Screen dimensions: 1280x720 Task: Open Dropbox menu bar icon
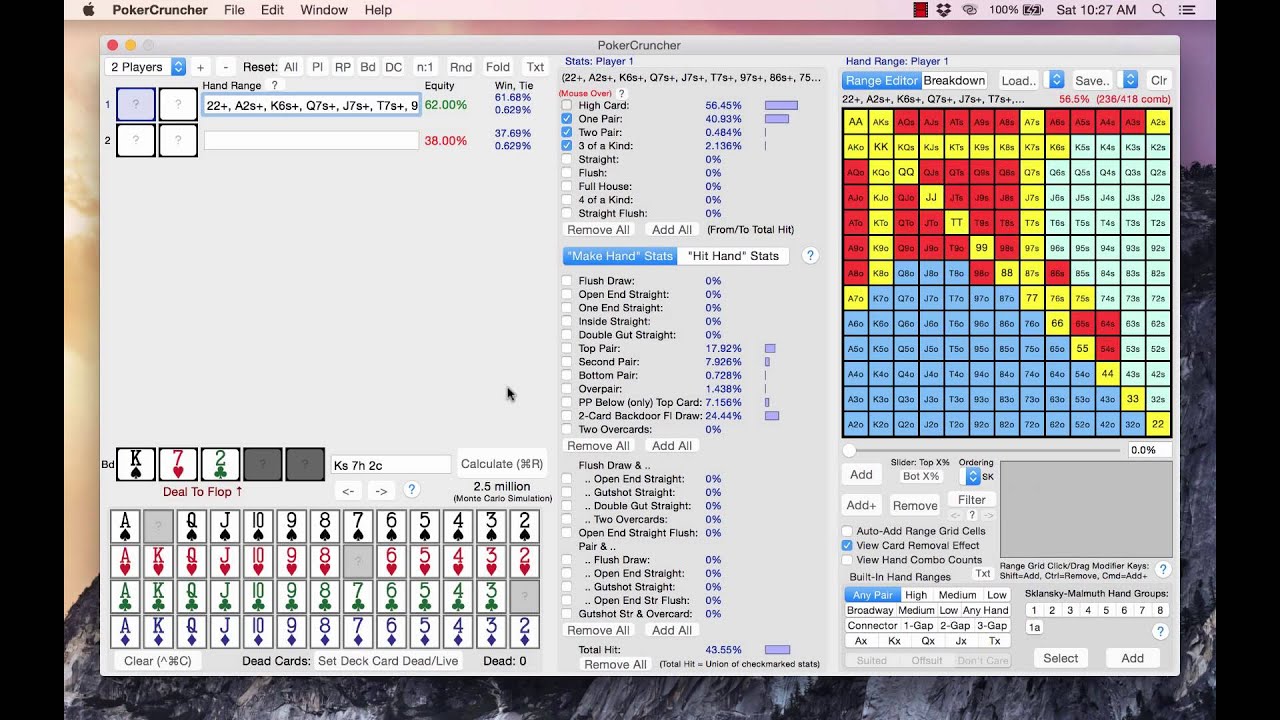click(x=943, y=10)
